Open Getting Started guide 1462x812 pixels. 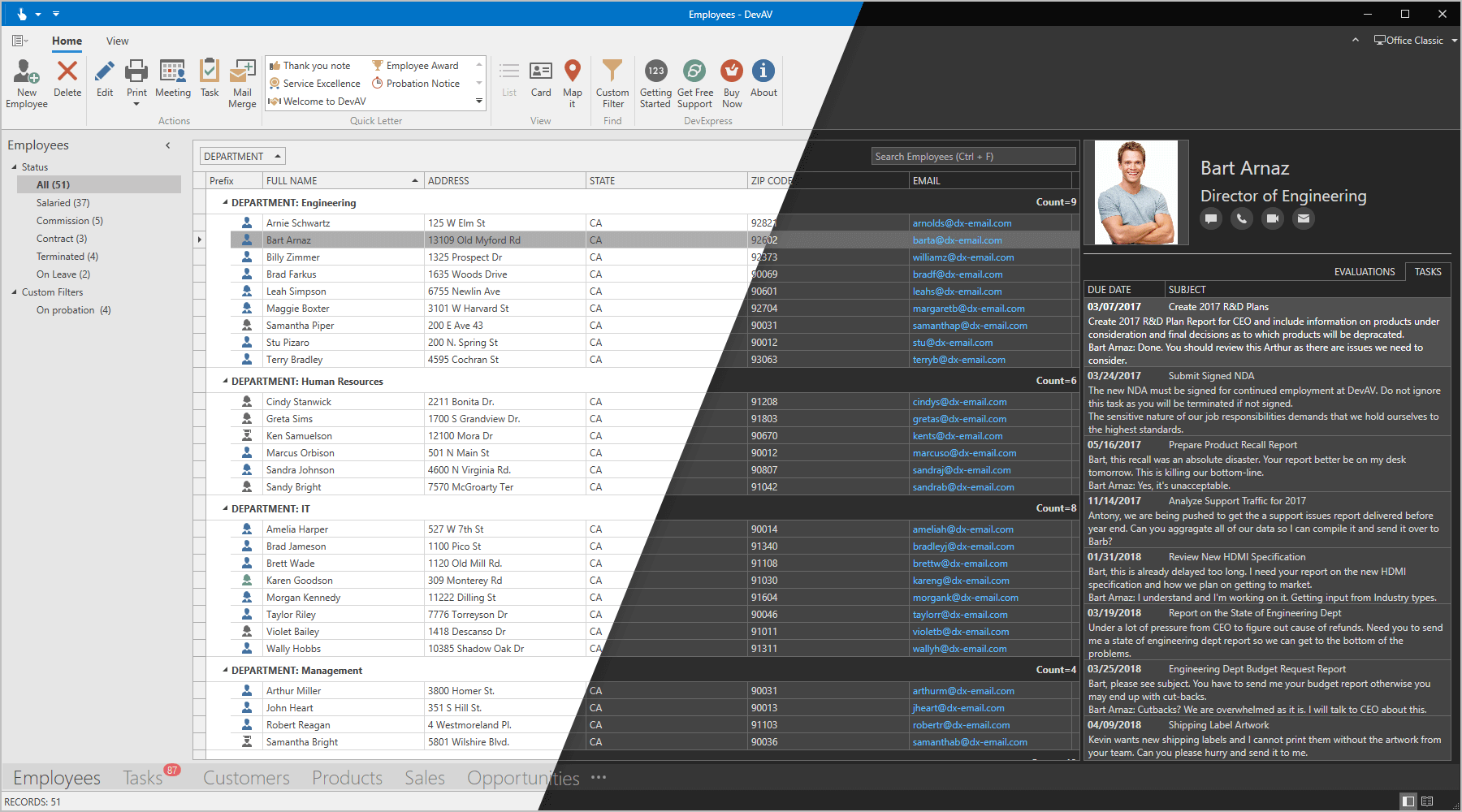655,83
